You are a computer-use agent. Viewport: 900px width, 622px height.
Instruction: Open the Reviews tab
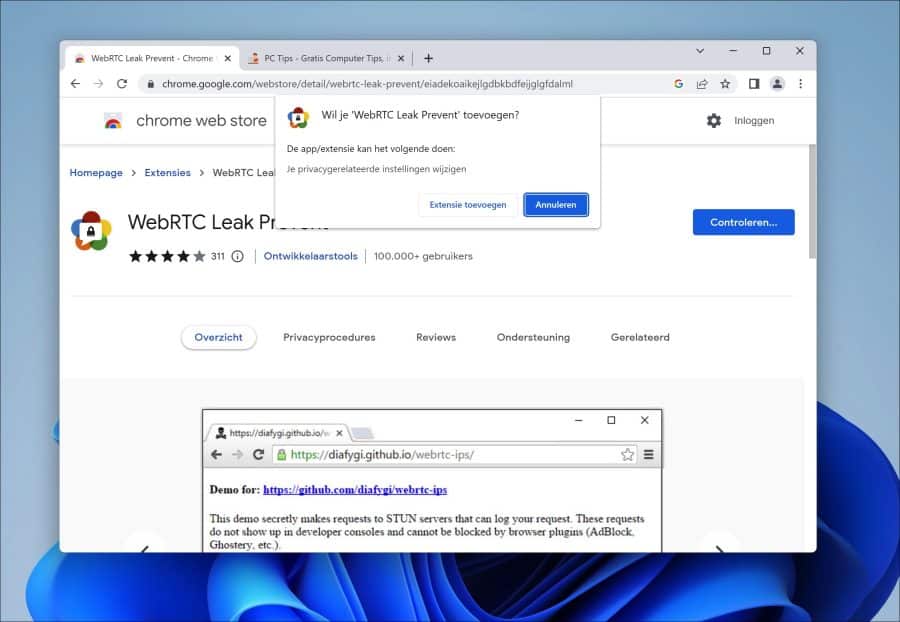point(436,337)
